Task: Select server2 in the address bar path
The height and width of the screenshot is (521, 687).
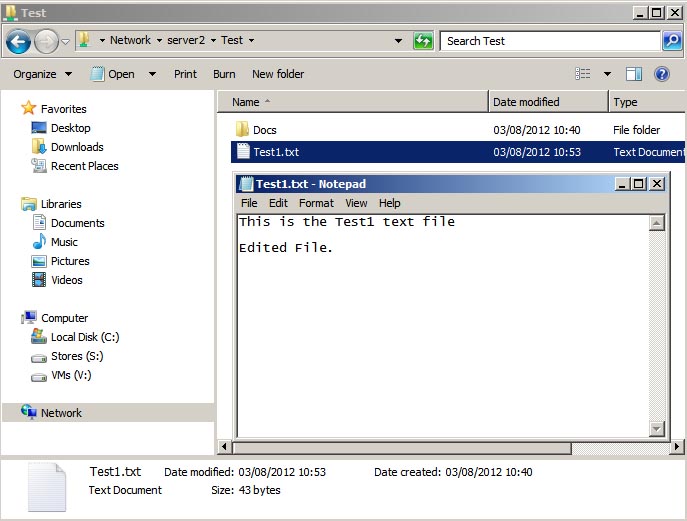Action: (186, 40)
